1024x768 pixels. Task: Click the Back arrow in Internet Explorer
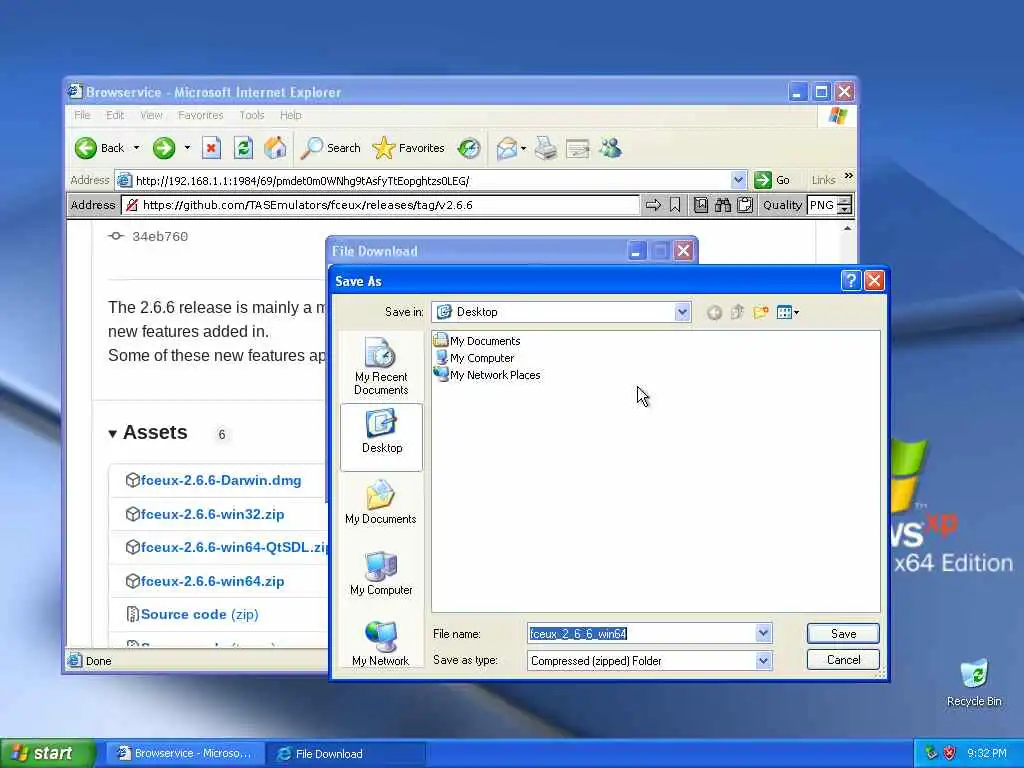[x=86, y=148]
